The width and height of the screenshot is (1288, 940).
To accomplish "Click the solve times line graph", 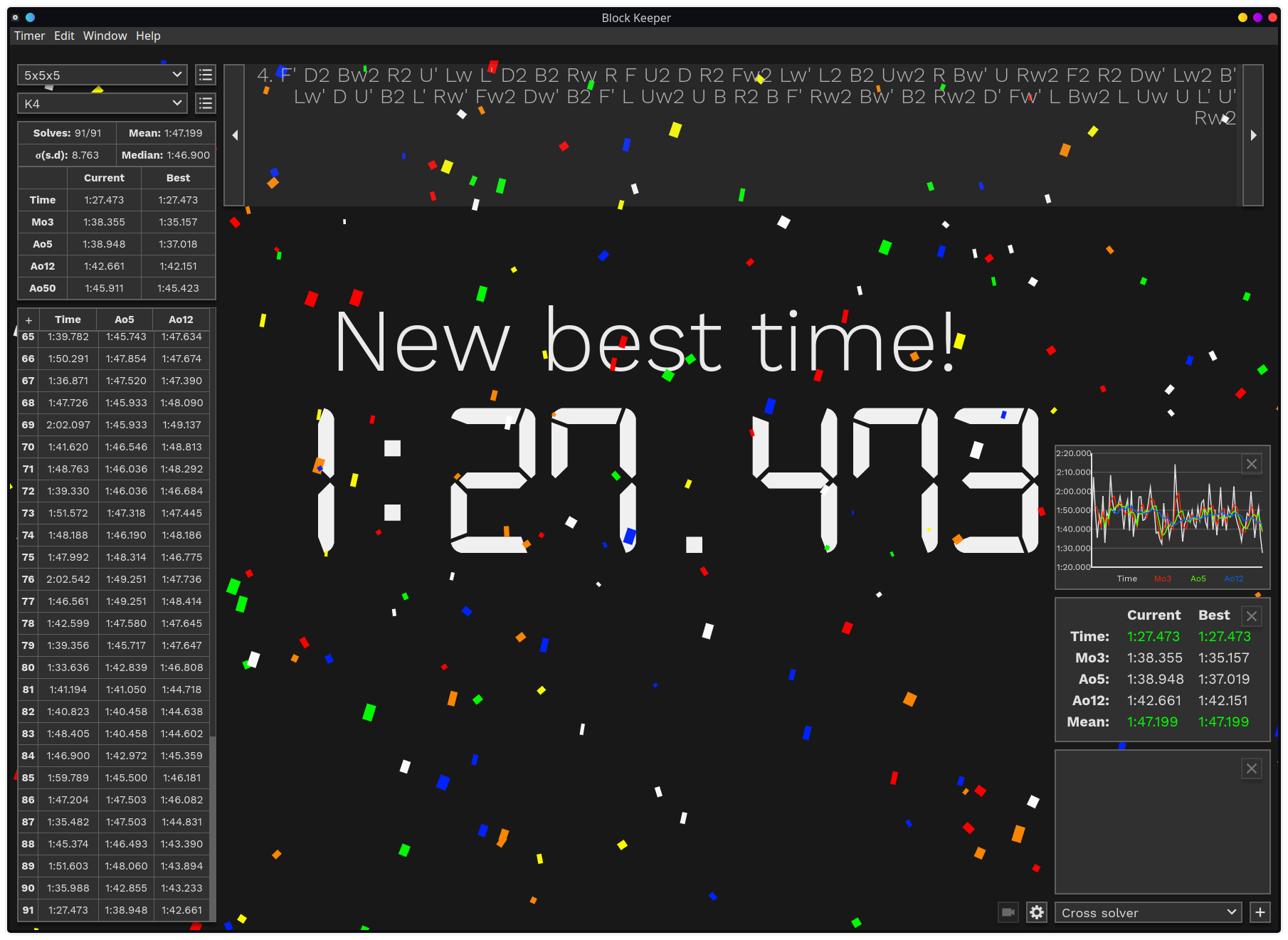I will pyautogui.click(x=1177, y=510).
